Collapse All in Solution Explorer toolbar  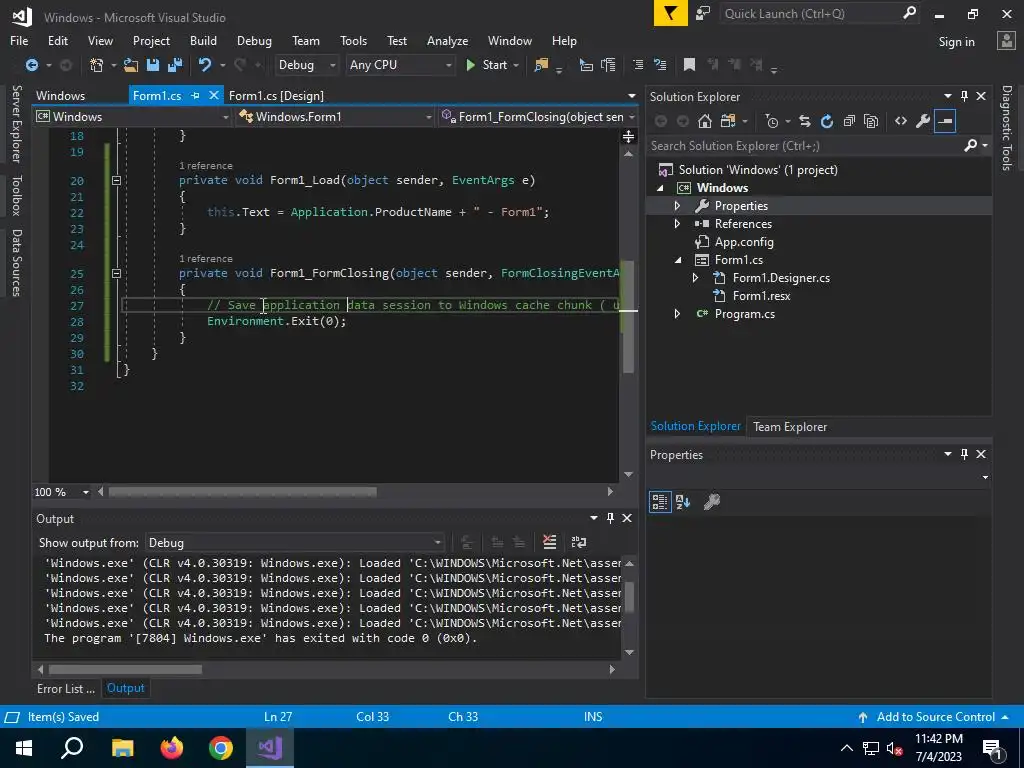(849, 121)
